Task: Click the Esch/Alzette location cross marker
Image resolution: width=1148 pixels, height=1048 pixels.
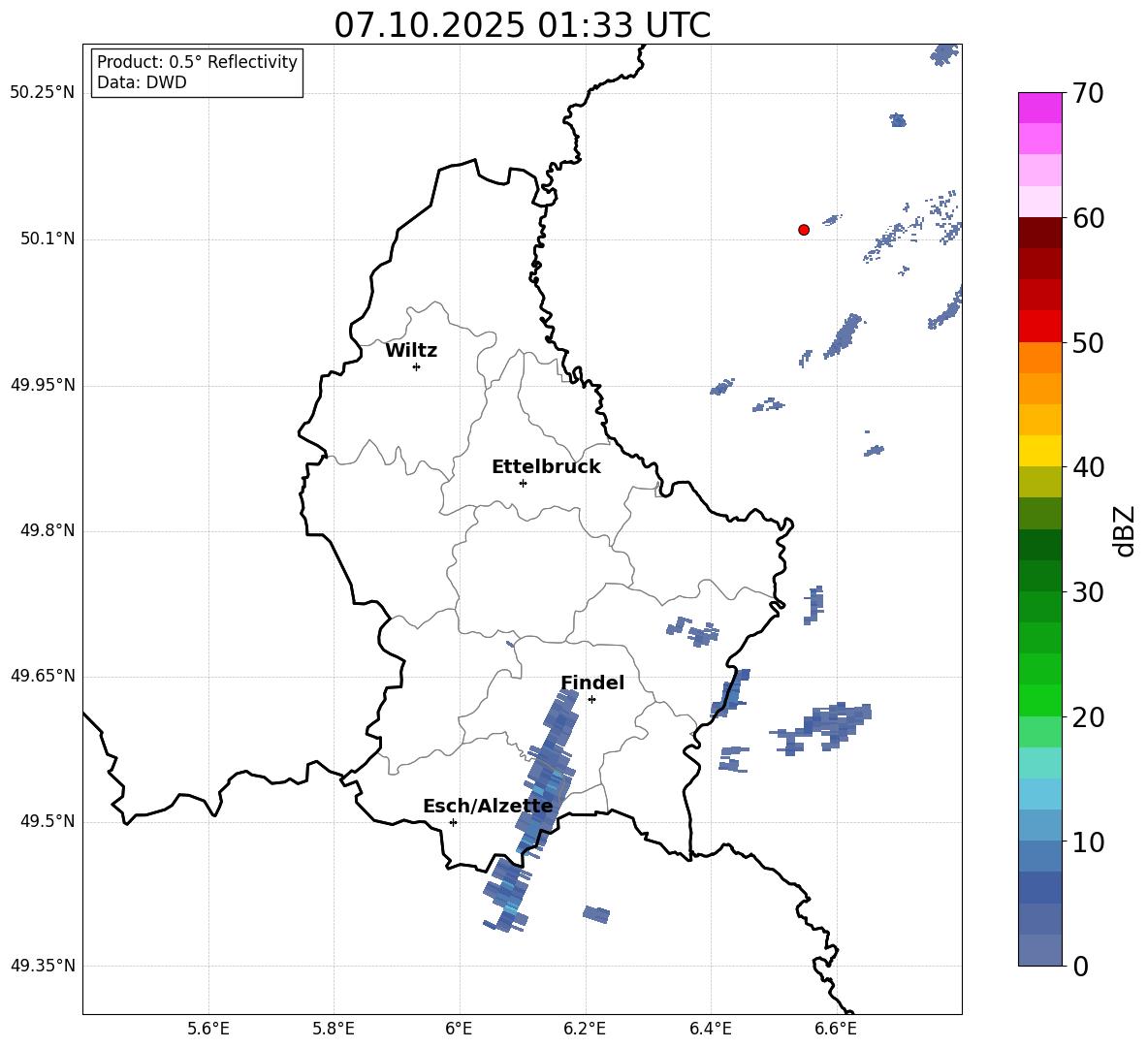Action: 453,822
